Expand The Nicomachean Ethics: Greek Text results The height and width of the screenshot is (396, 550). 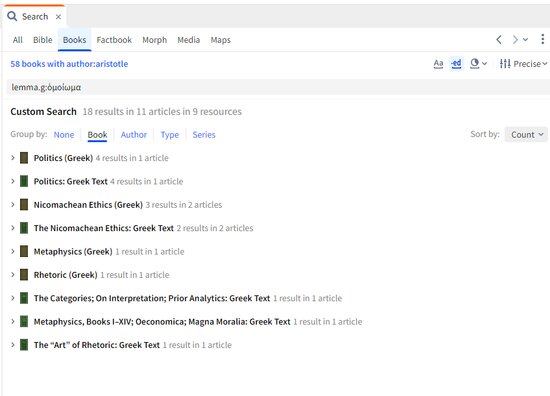pos(13,228)
